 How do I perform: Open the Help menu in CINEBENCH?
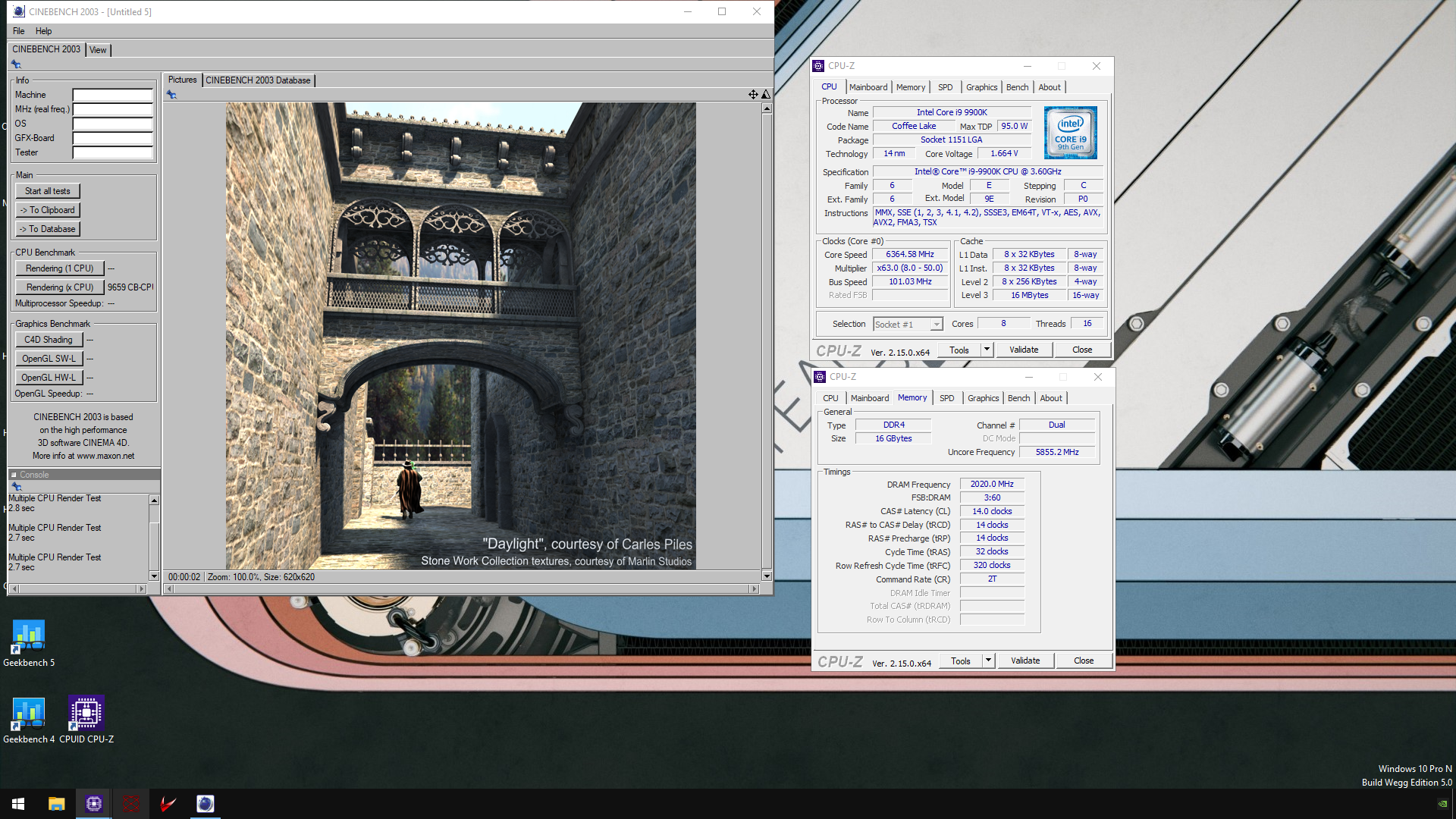coord(44,31)
